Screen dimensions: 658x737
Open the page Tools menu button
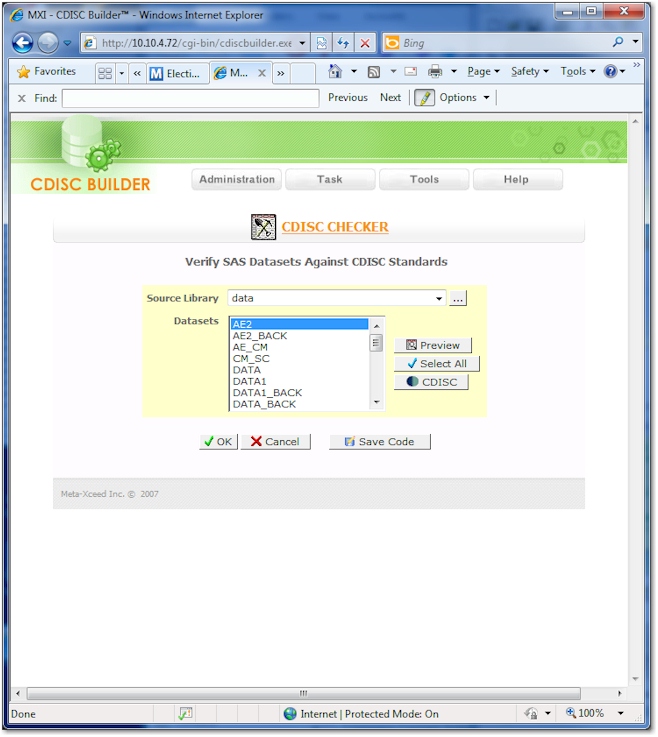pos(424,180)
